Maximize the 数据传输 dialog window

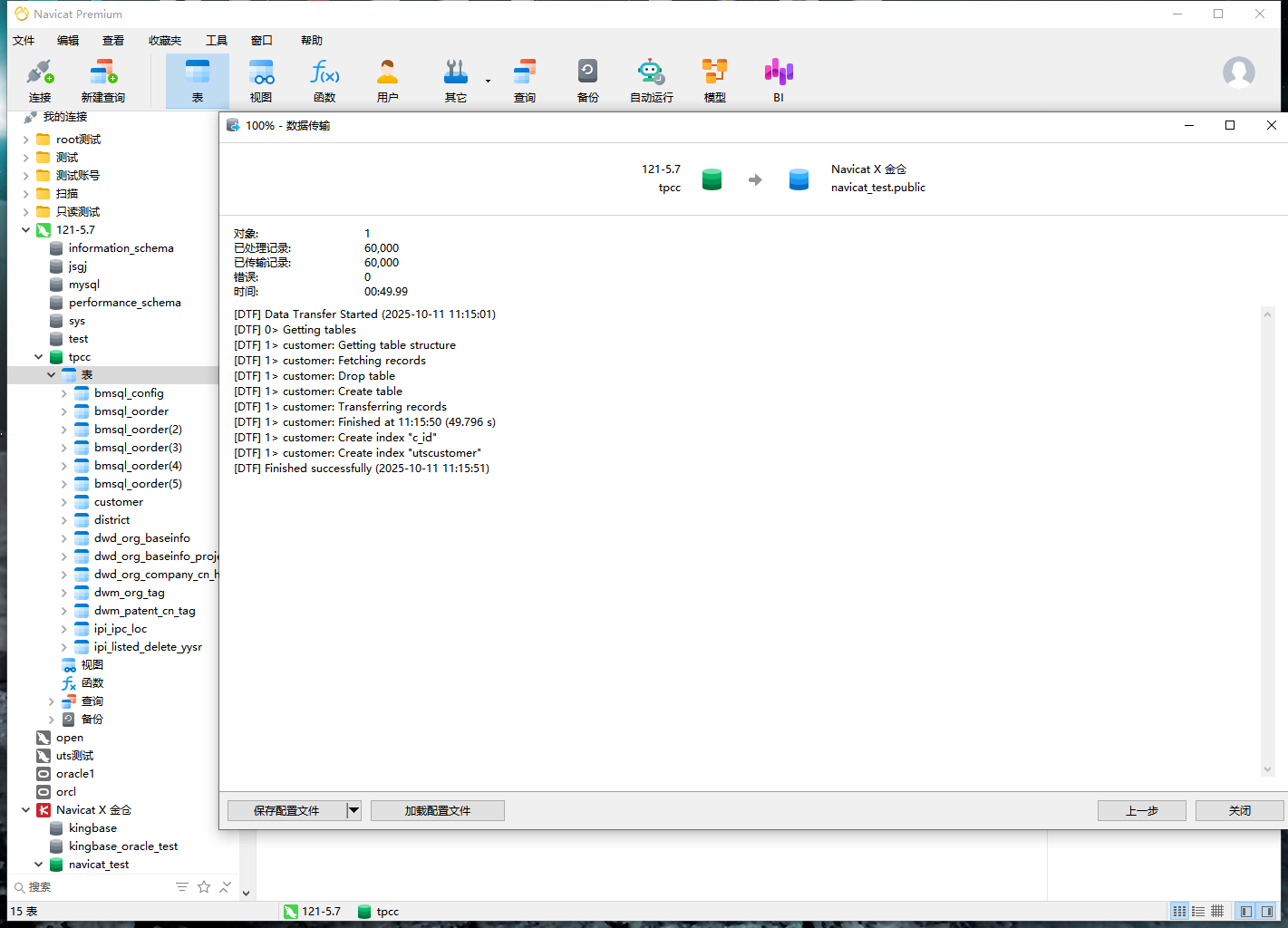coord(1230,125)
